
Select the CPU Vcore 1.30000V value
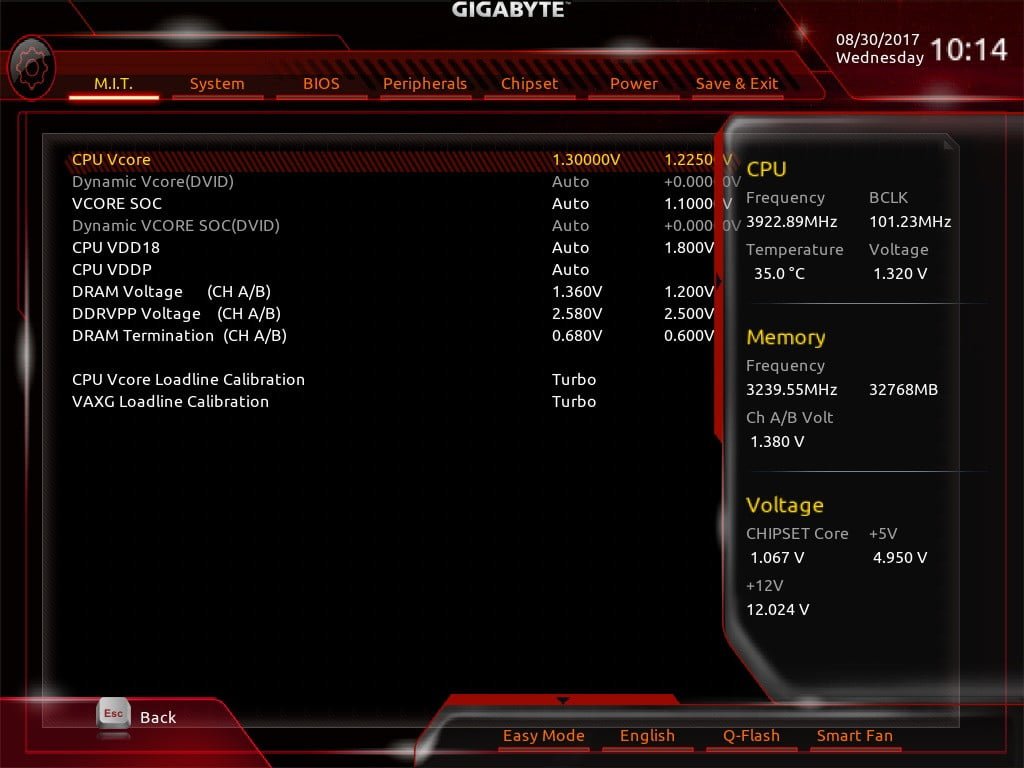pos(586,160)
